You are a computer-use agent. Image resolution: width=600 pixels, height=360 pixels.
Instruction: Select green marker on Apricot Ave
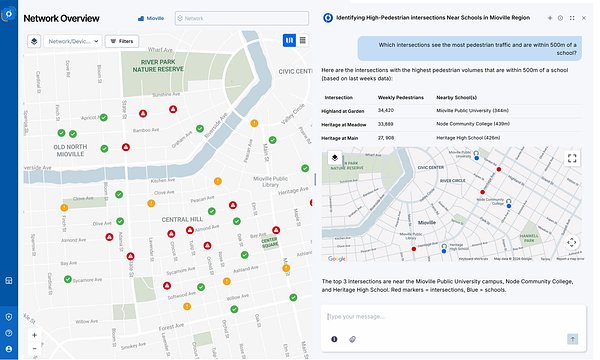point(104,117)
